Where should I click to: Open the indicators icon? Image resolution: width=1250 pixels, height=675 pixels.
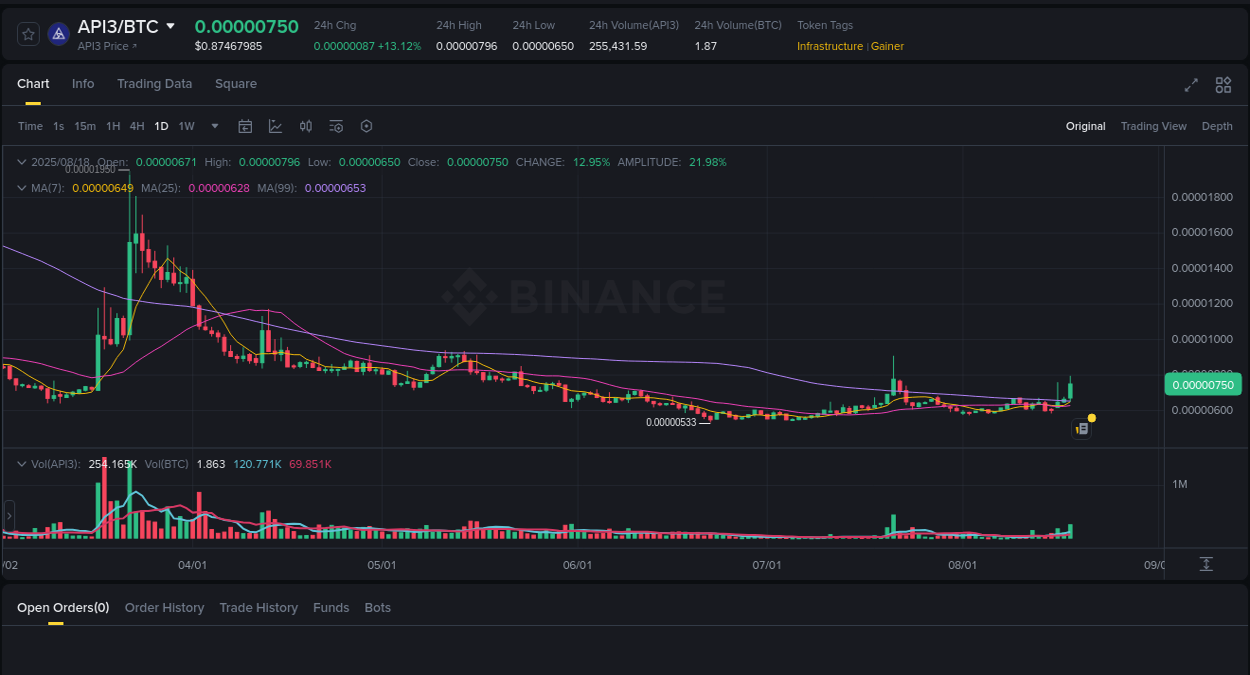click(306, 126)
